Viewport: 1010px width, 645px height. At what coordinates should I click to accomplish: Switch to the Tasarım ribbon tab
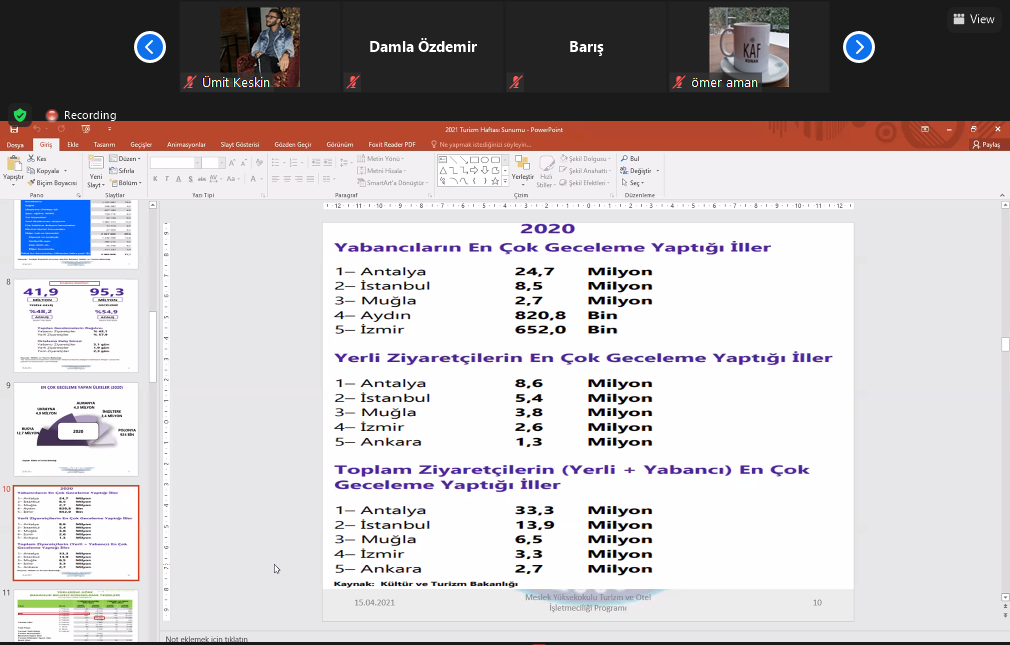(x=104, y=145)
